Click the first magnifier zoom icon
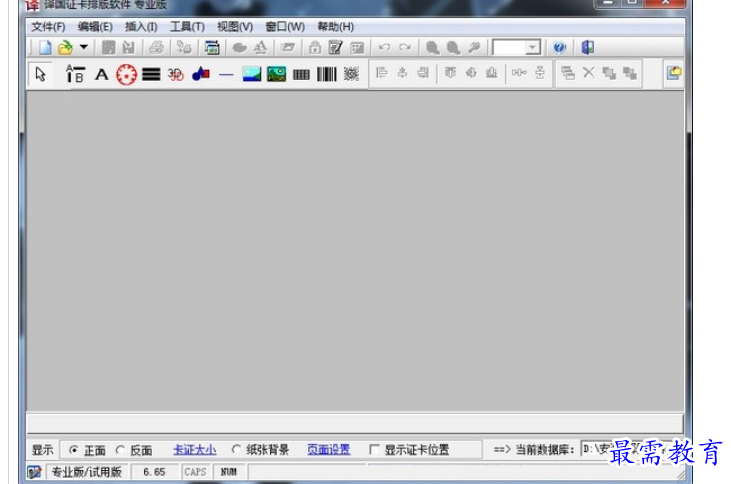The height and width of the screenshot is (484, 731). click(x=432, y=47)
